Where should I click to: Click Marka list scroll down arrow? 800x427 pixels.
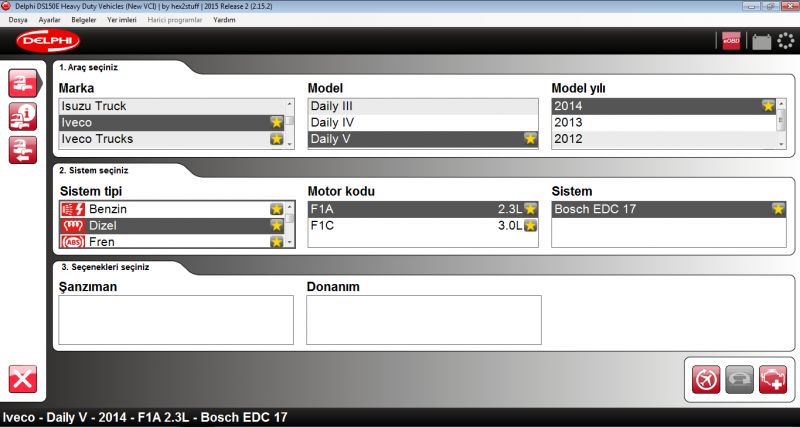pos(290,144)
